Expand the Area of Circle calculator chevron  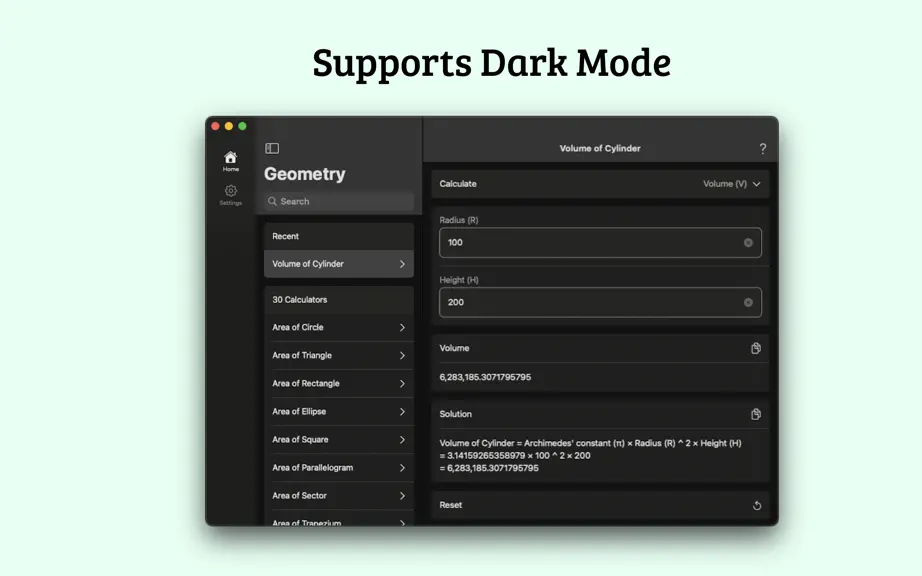click(402, 327)
